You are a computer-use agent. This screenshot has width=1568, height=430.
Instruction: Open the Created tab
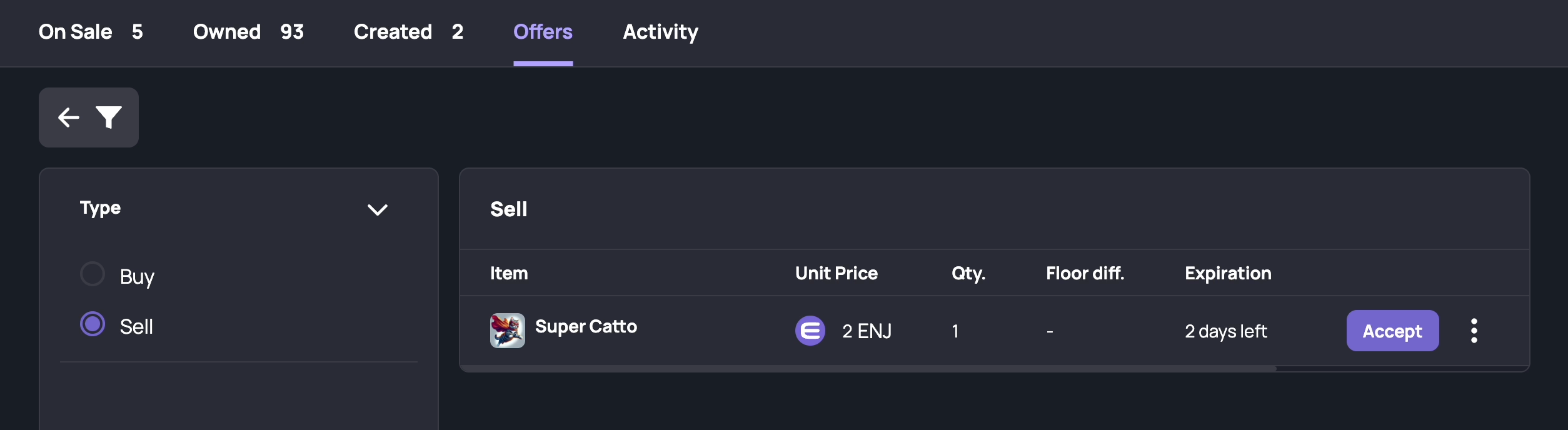click(408, 32)
